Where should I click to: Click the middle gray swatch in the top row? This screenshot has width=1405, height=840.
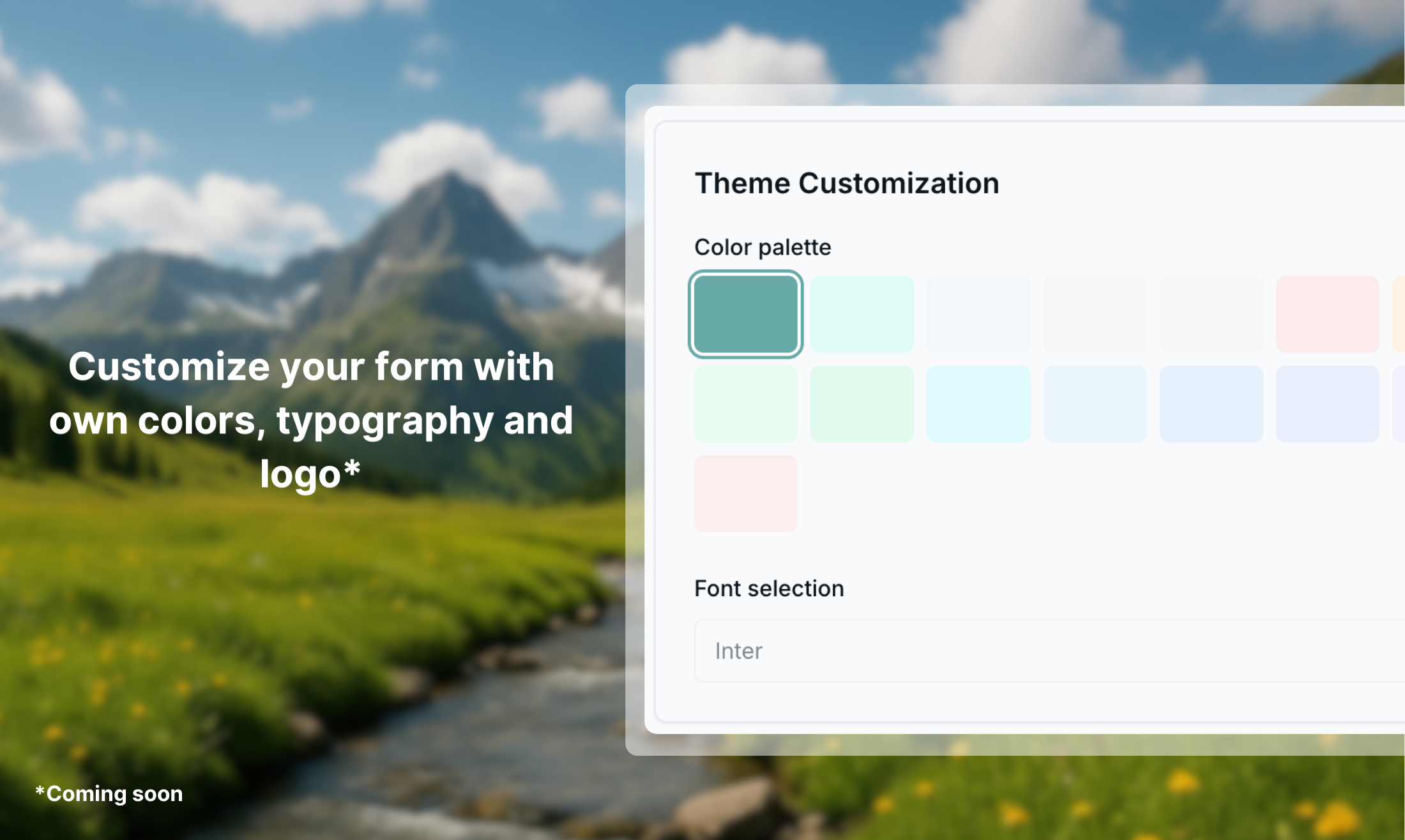(1095, 314)
